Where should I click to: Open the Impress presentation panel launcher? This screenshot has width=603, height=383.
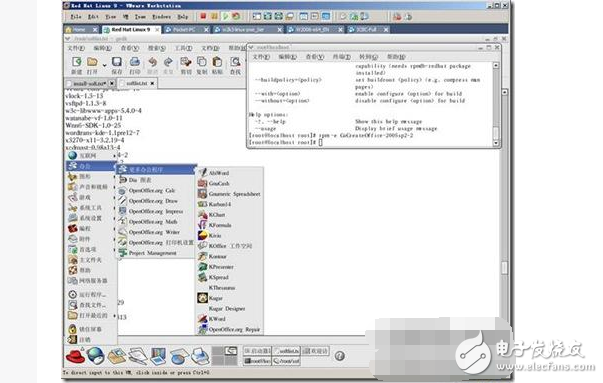(x=158, y=356)
